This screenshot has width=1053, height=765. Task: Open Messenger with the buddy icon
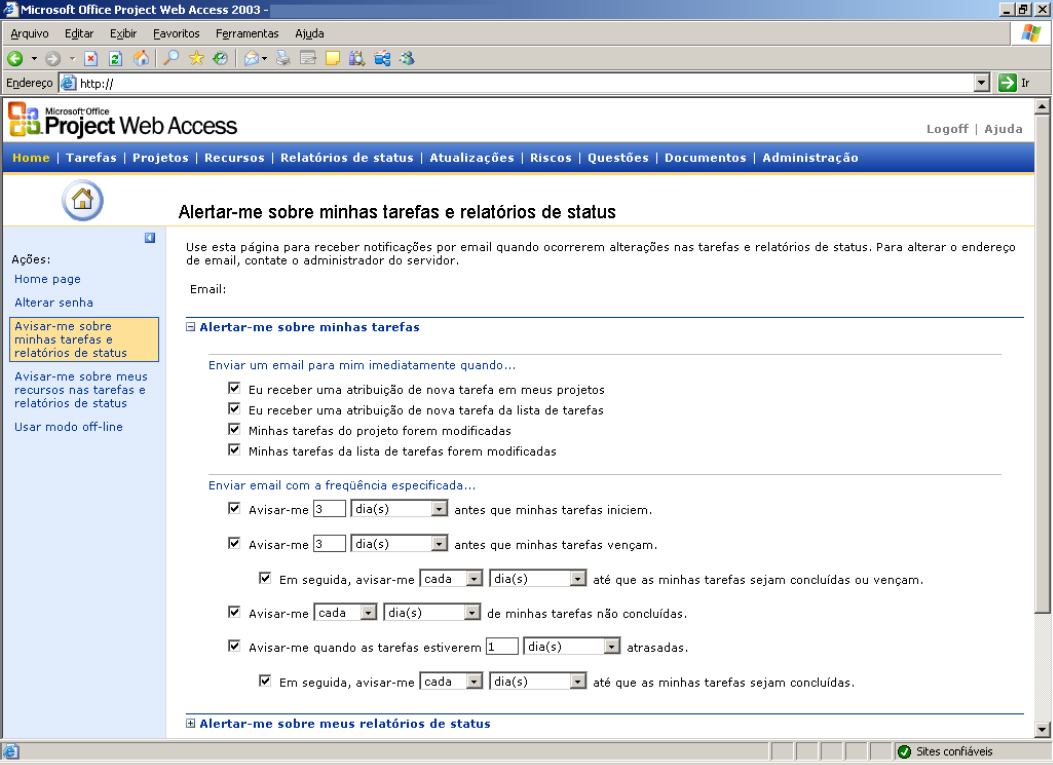407,58
